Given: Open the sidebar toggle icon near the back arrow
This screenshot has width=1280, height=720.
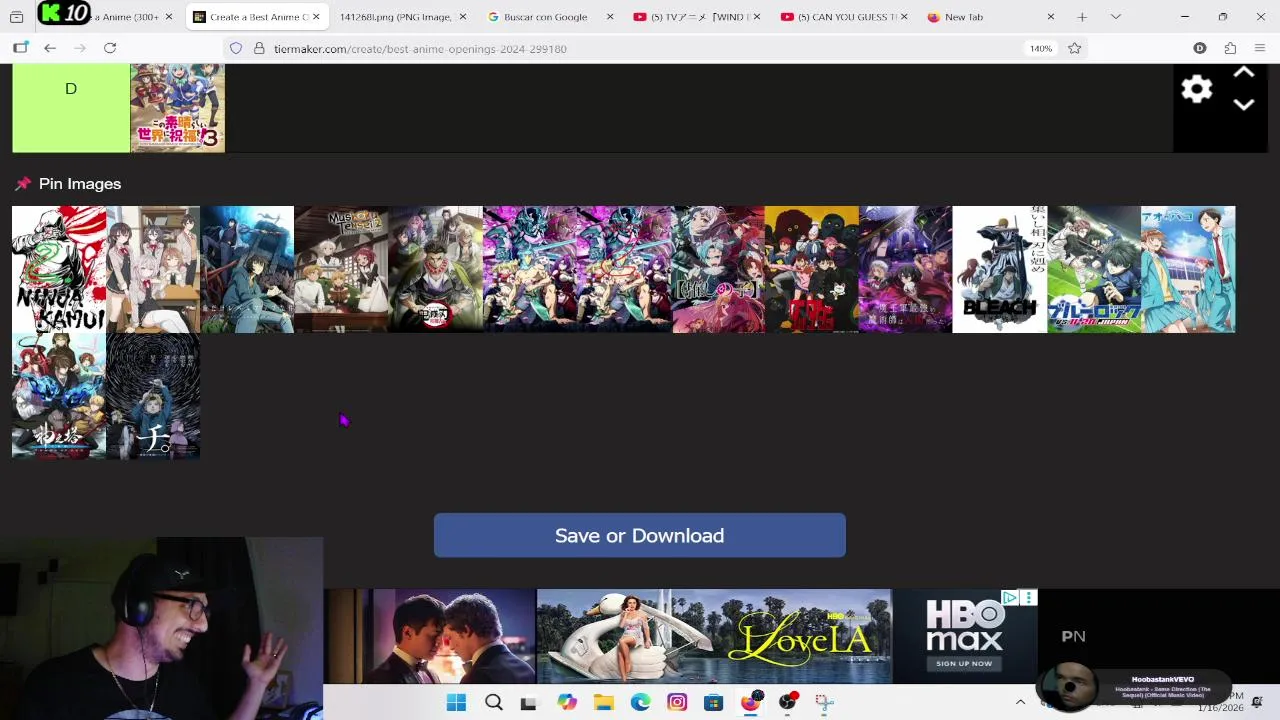Looking at the screenshot, I should click(x=20, y=48).
